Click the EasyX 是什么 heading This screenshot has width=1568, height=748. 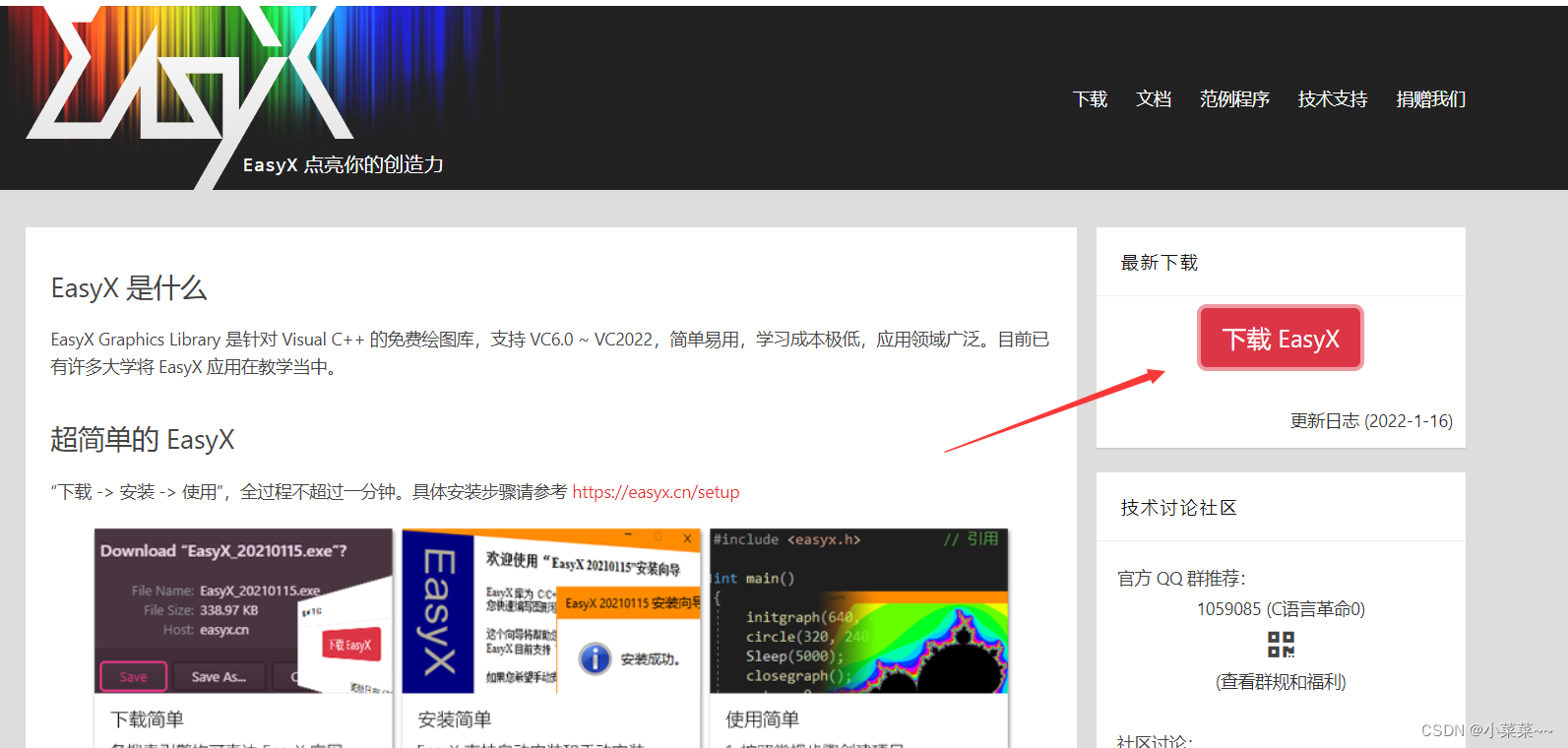129,288
